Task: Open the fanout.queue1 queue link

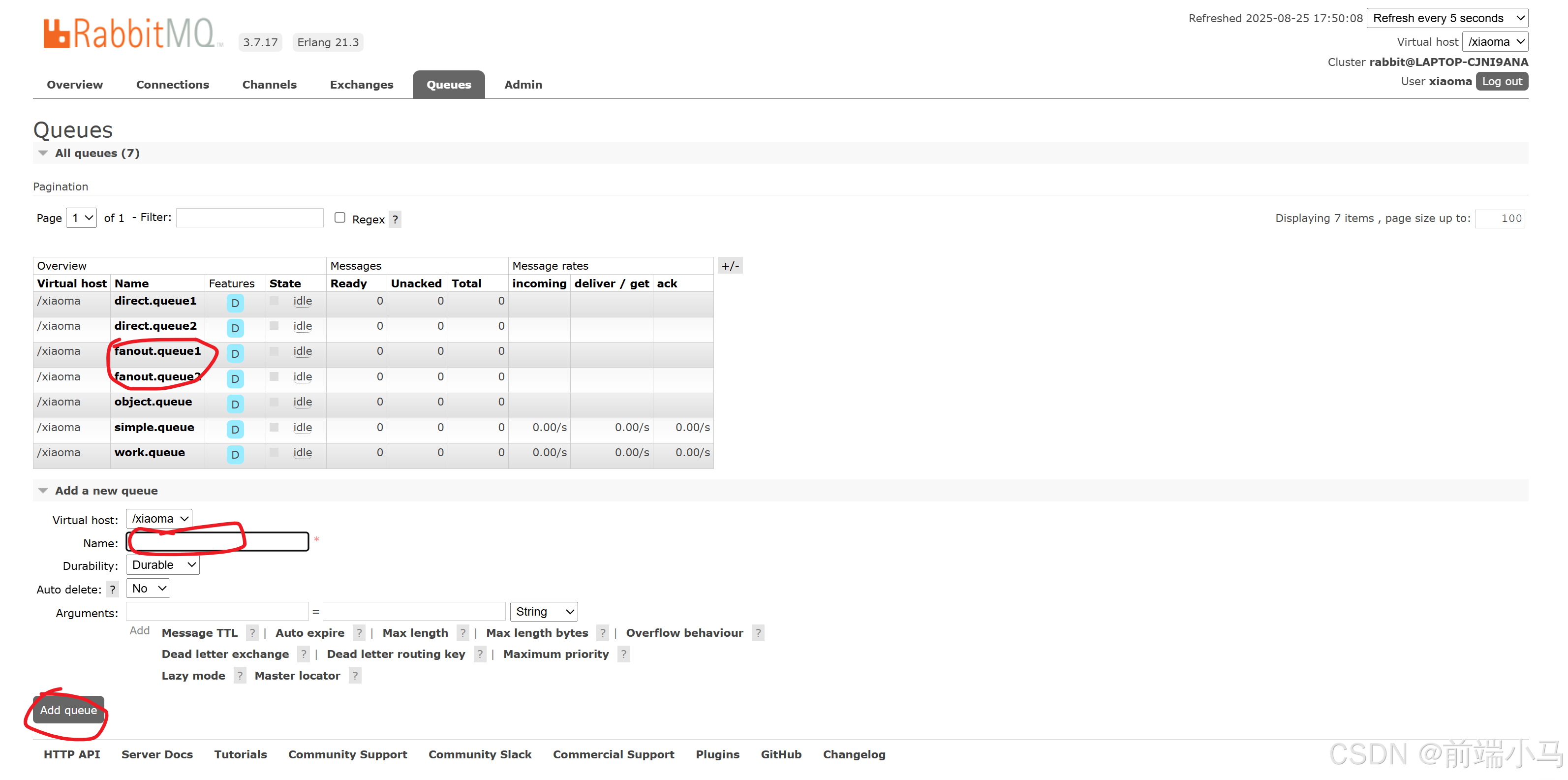Action: 157,351
